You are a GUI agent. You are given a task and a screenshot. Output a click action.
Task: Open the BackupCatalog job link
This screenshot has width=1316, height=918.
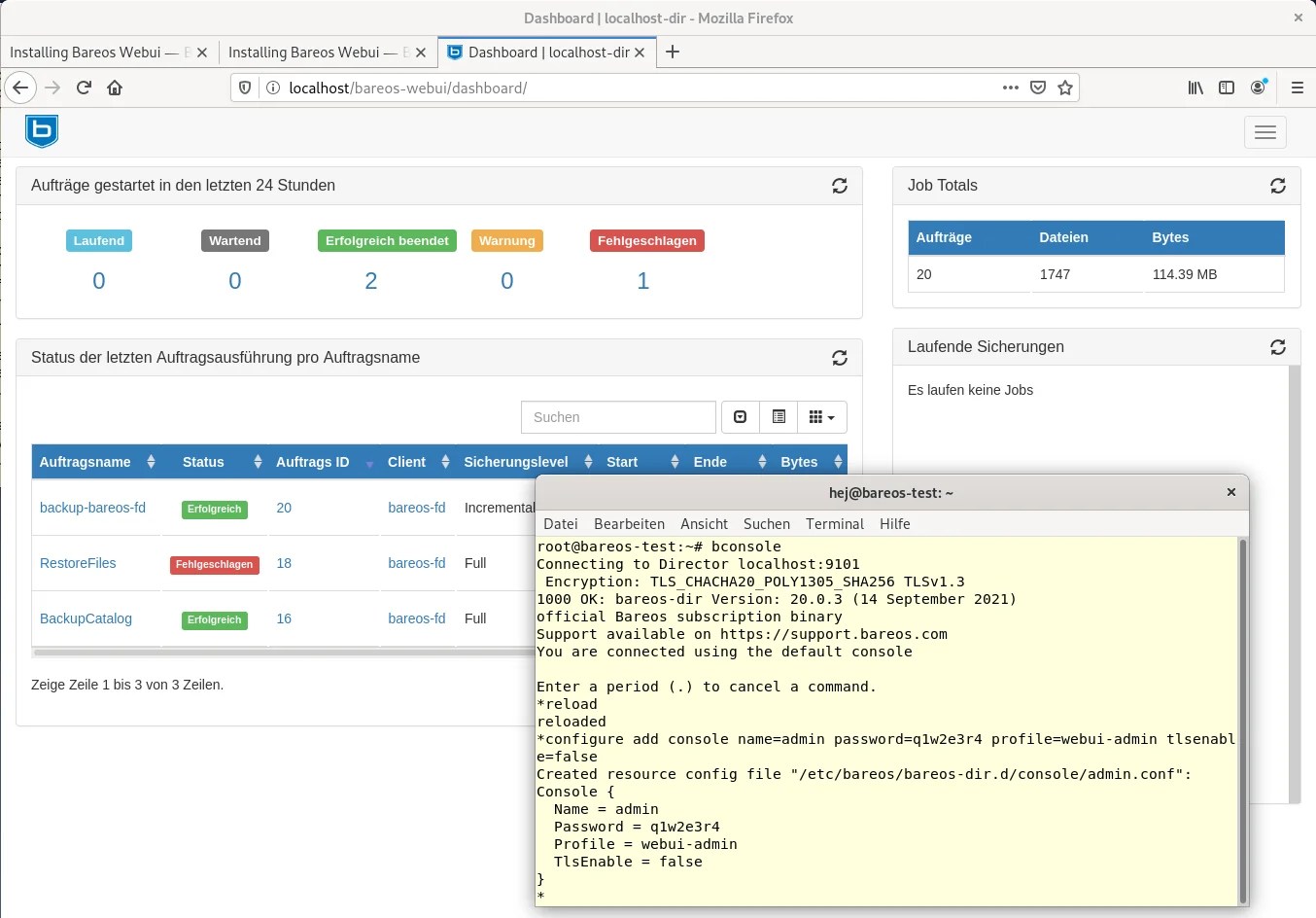[x=86, y=618]
